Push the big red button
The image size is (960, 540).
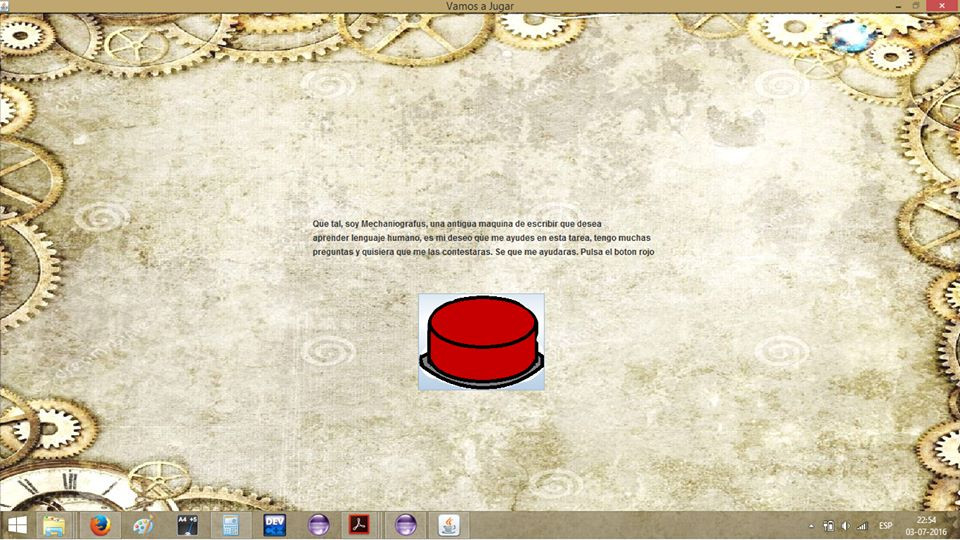tap(481, 342)
